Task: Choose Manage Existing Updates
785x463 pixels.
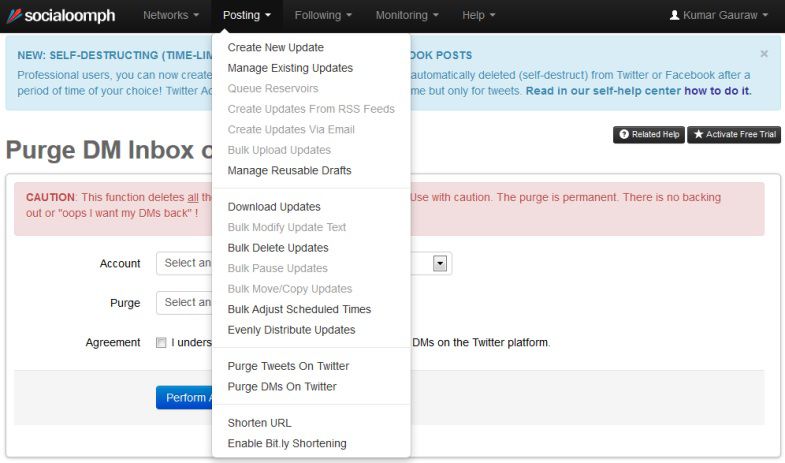Action: click(290, 68)
